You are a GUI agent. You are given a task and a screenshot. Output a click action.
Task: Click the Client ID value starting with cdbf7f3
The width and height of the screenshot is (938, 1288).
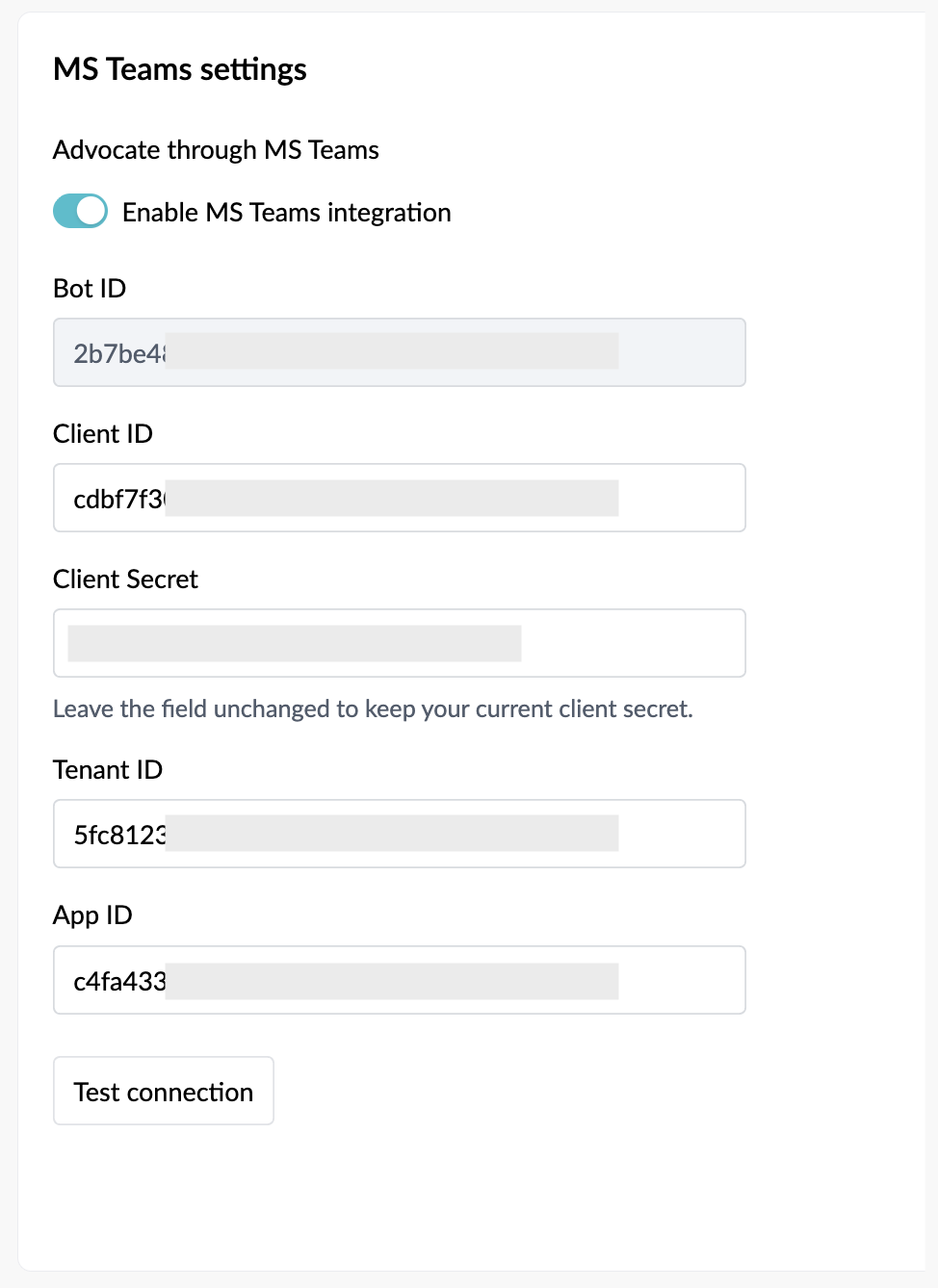coord(117,498)
